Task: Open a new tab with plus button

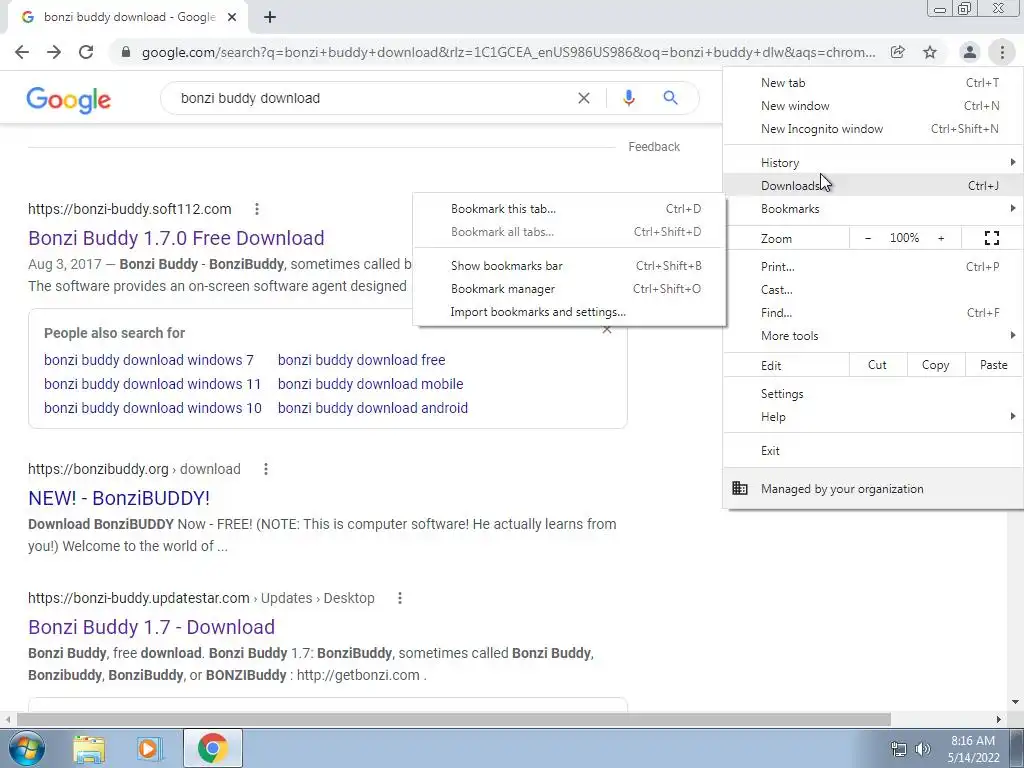Action: click(x=270, y=17)
